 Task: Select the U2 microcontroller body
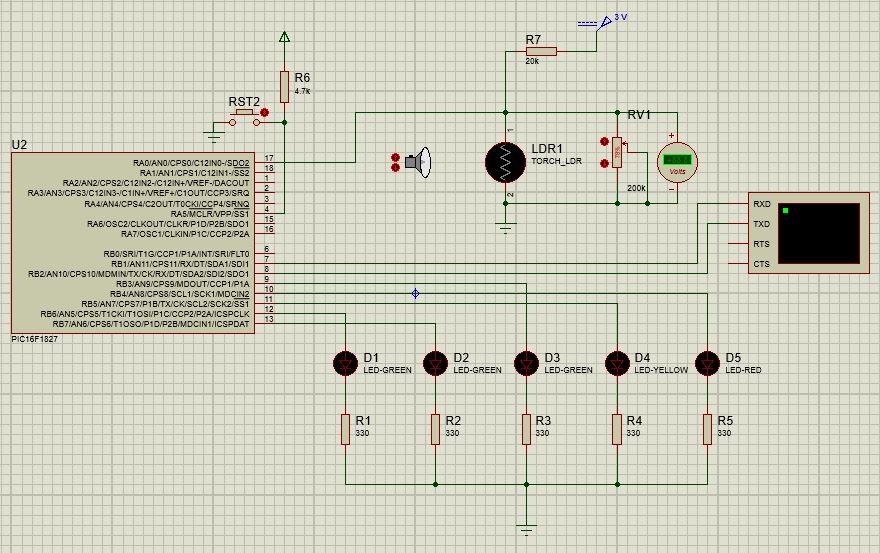pos(133,243)
